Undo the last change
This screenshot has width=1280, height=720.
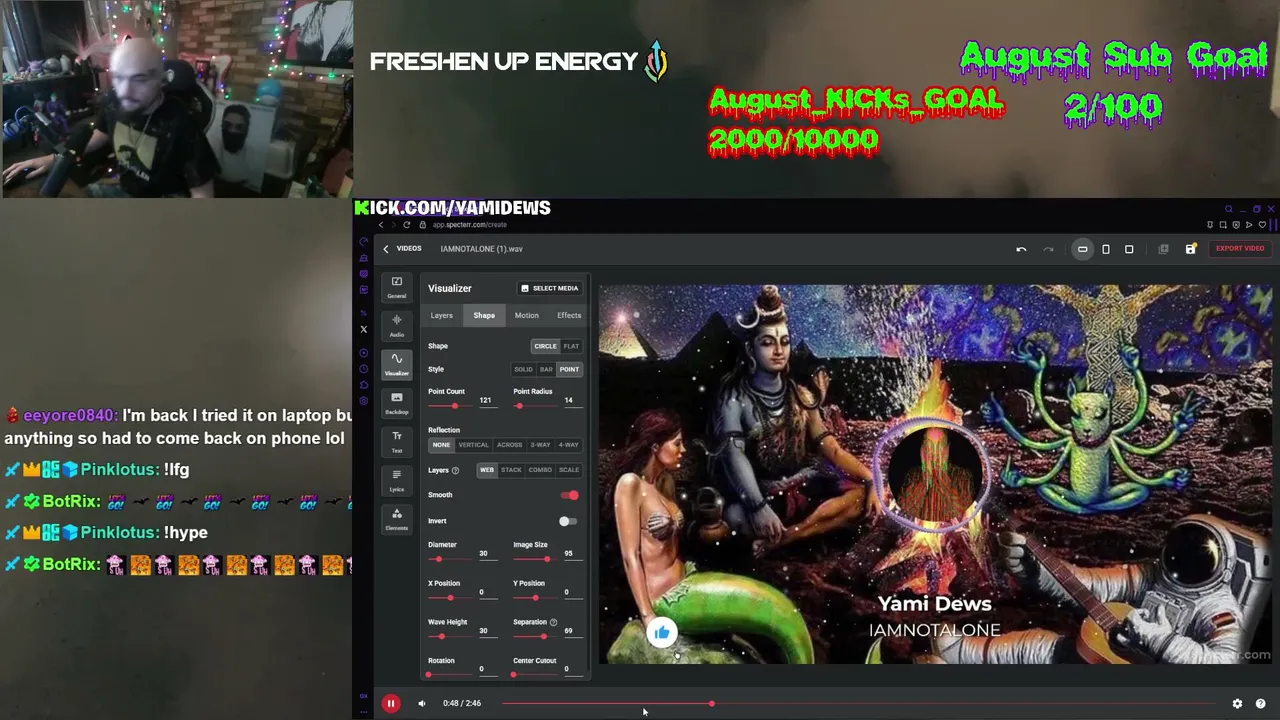[x=1021, y=249]
